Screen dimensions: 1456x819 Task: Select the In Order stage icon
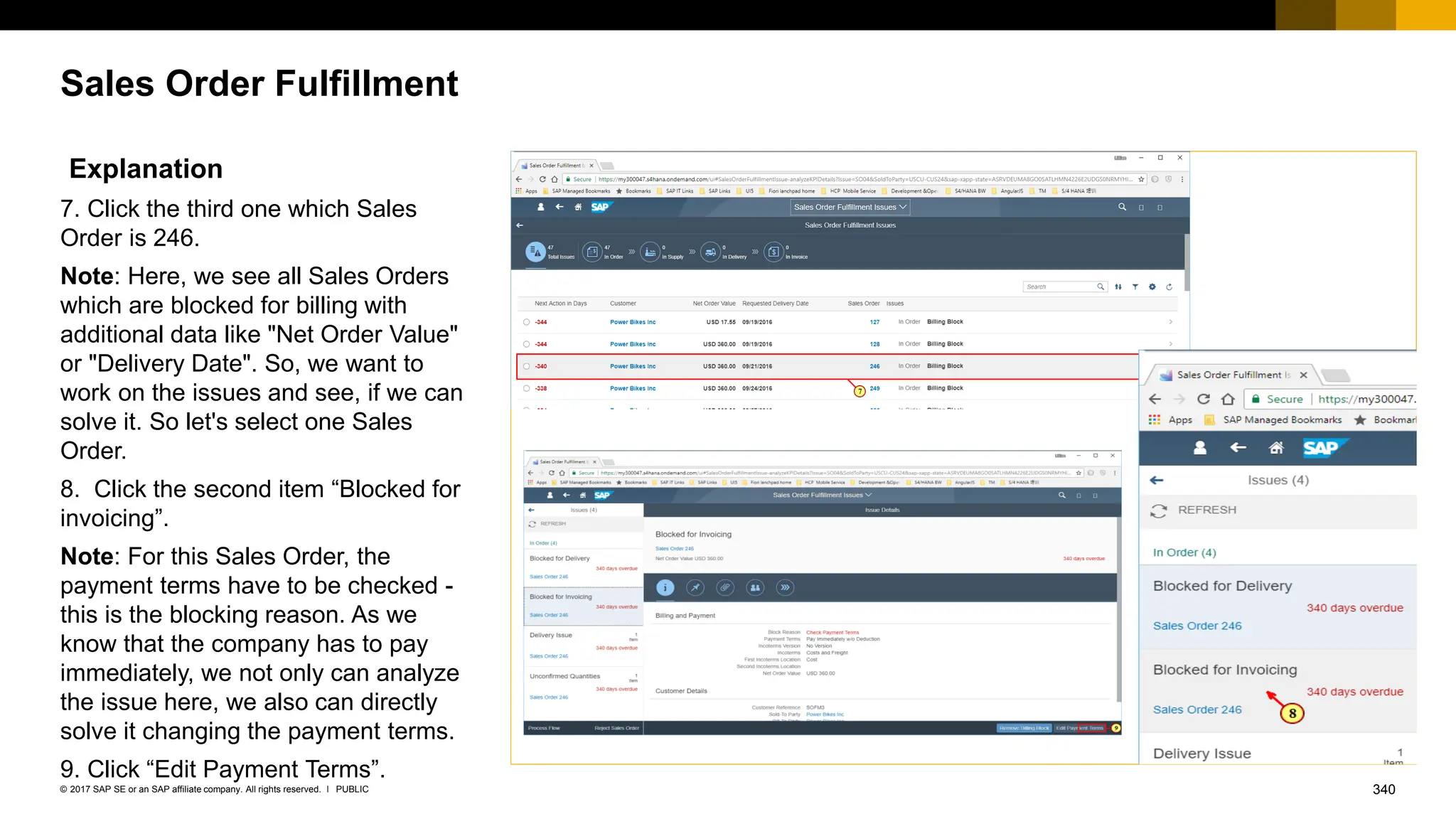pyautogui.click(x=592, y=252)
